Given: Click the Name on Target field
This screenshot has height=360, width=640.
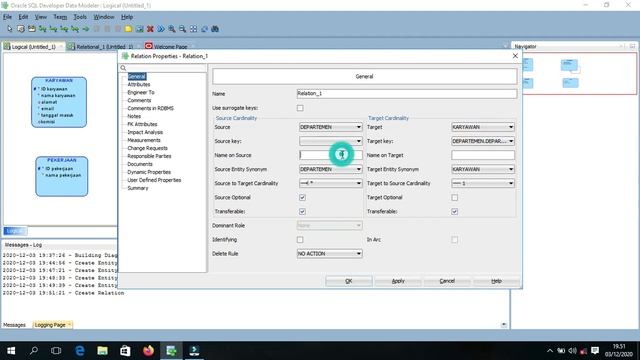Looking at the screenshot, I should [483, 156].
